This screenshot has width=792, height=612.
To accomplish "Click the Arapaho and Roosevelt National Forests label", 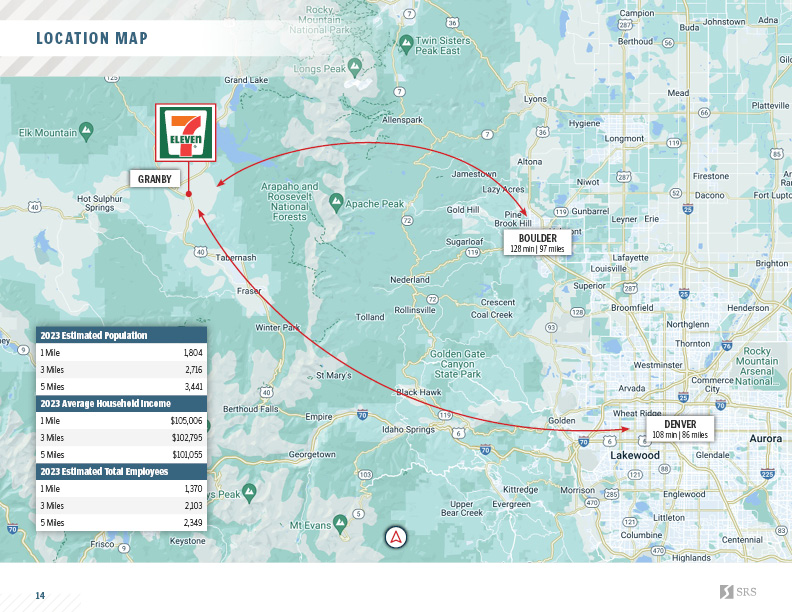I will click(x=289, y=201).
